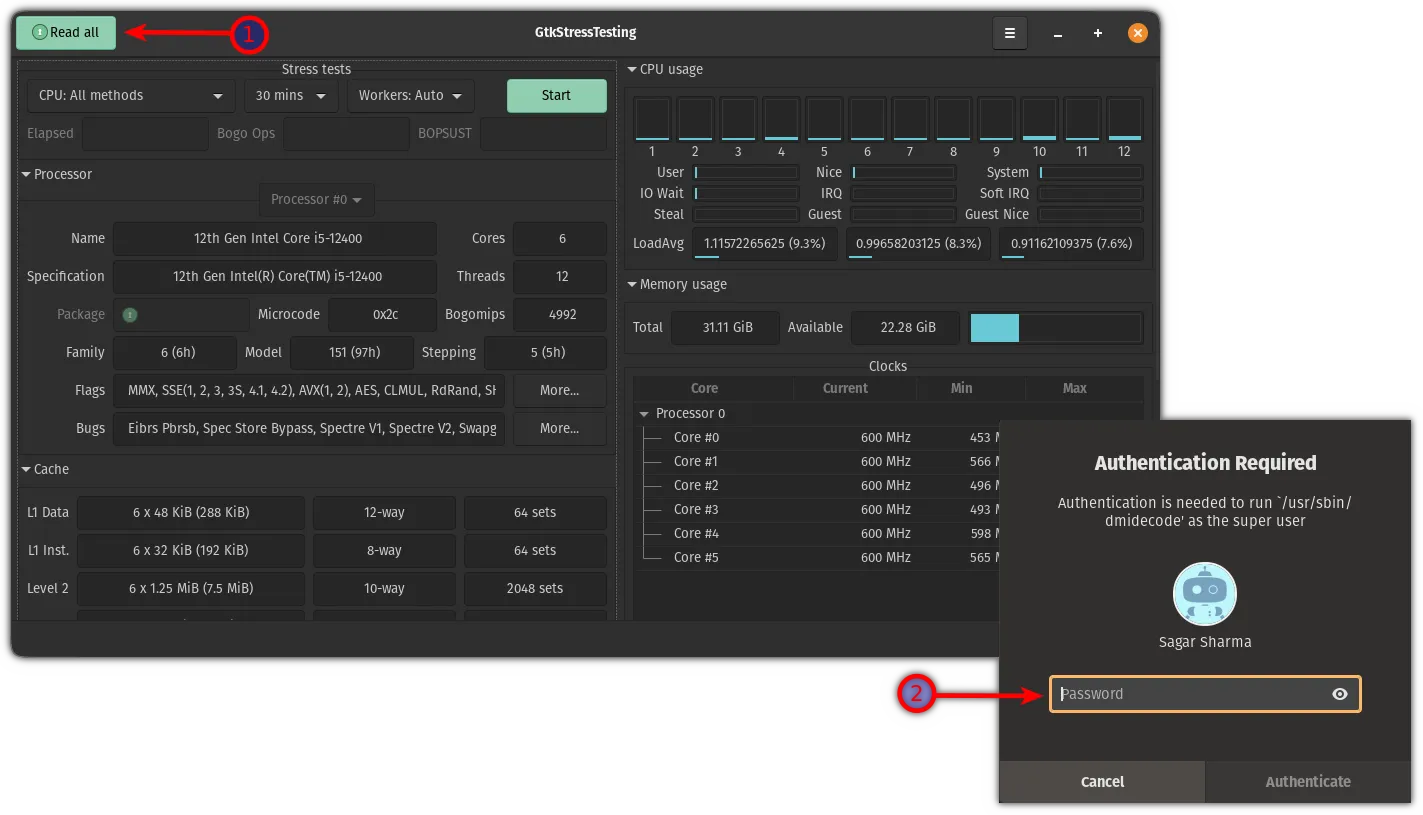
Task: Collapse the Processor section
Action: pos(27,175)
